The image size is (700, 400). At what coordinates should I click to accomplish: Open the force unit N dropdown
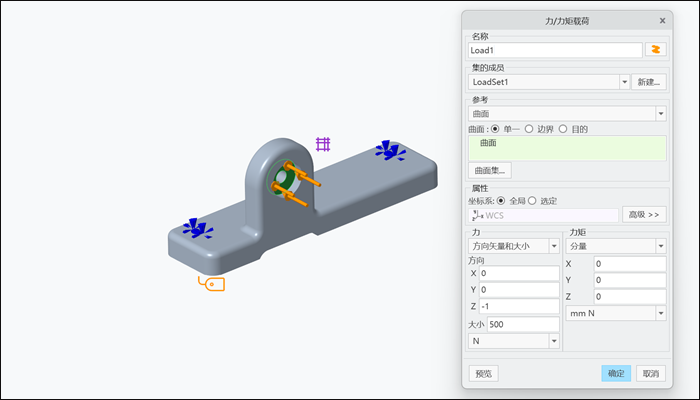pyautogui.click(x=554, y=341)
